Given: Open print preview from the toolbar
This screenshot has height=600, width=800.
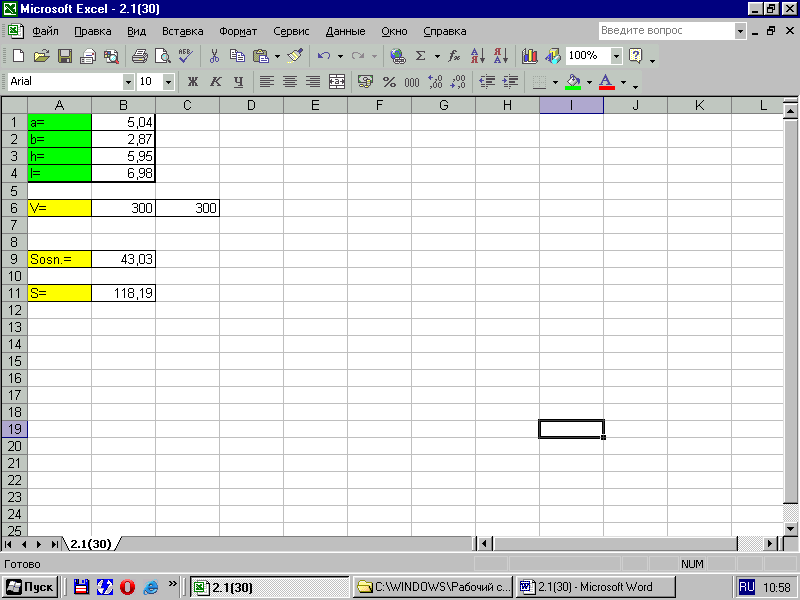Looking at the screenshot, I should coord(163,56).
